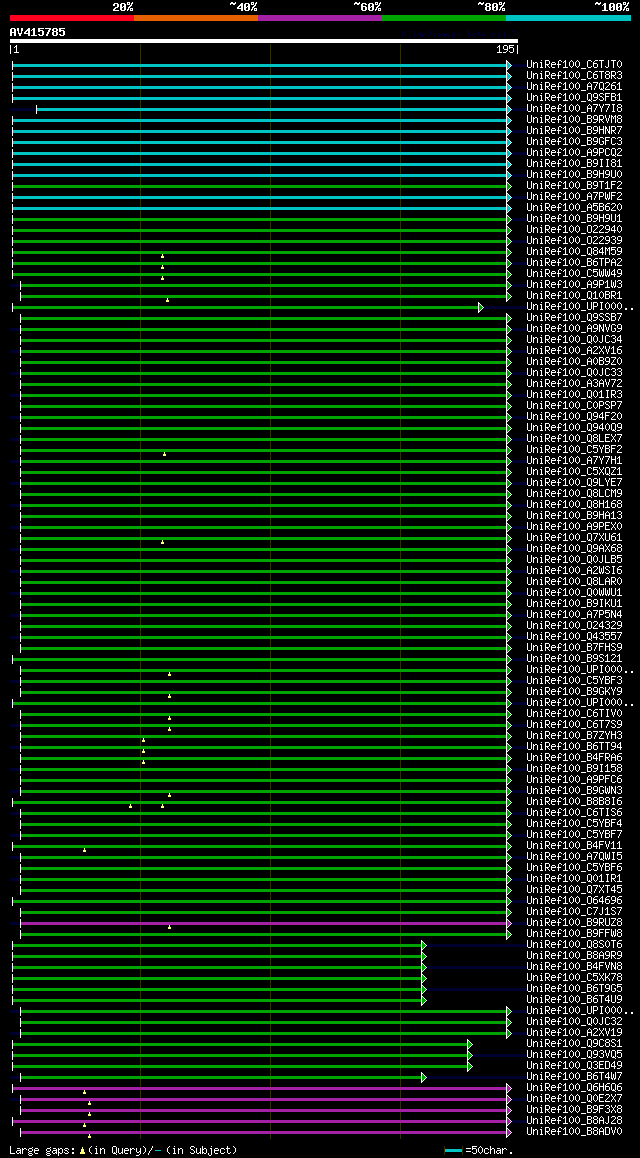
Task: Open hit UniRef100_Q9SFB1
Action: click(574, 97)
